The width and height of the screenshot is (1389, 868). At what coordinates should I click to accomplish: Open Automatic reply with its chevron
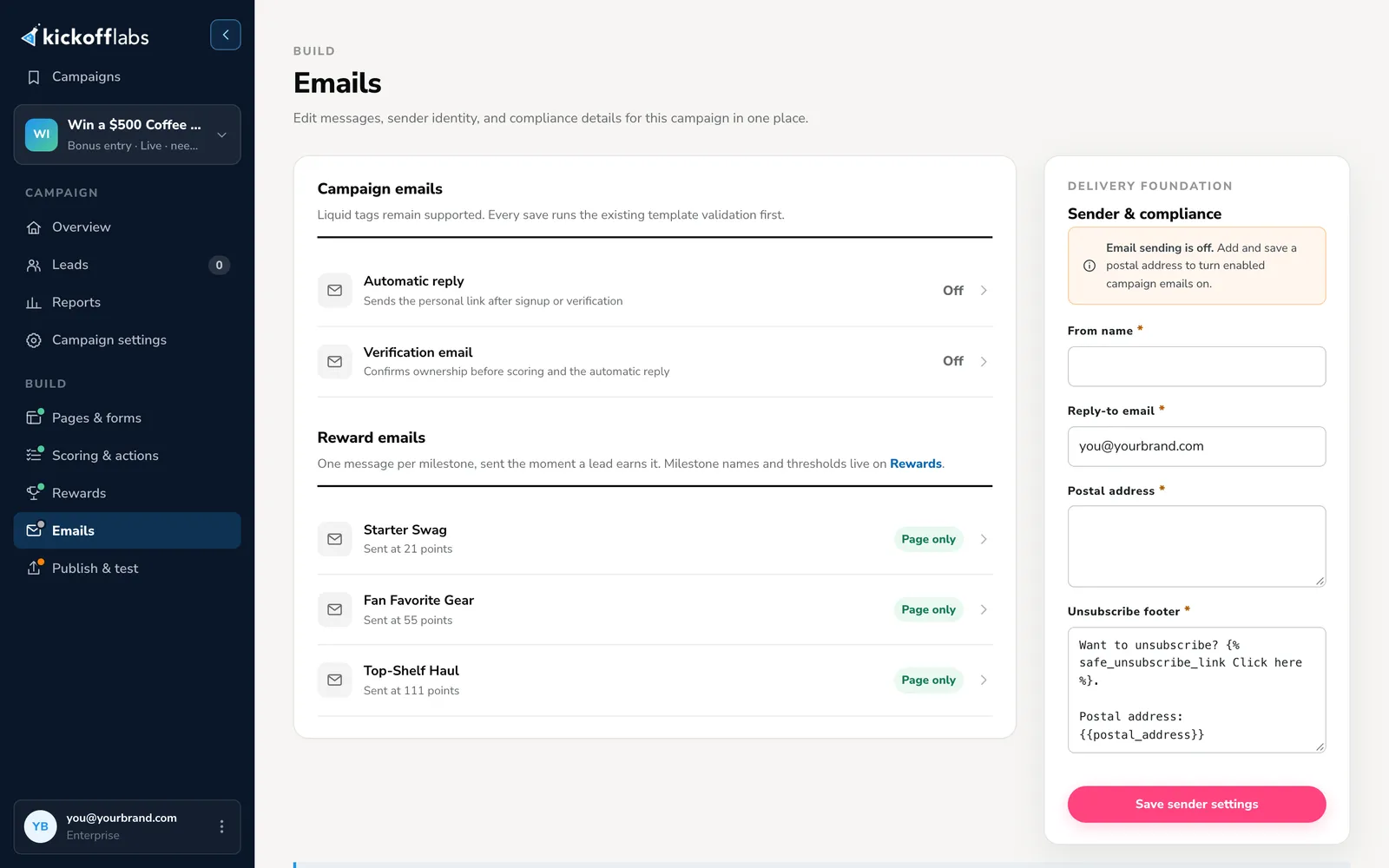click(984, 291)
